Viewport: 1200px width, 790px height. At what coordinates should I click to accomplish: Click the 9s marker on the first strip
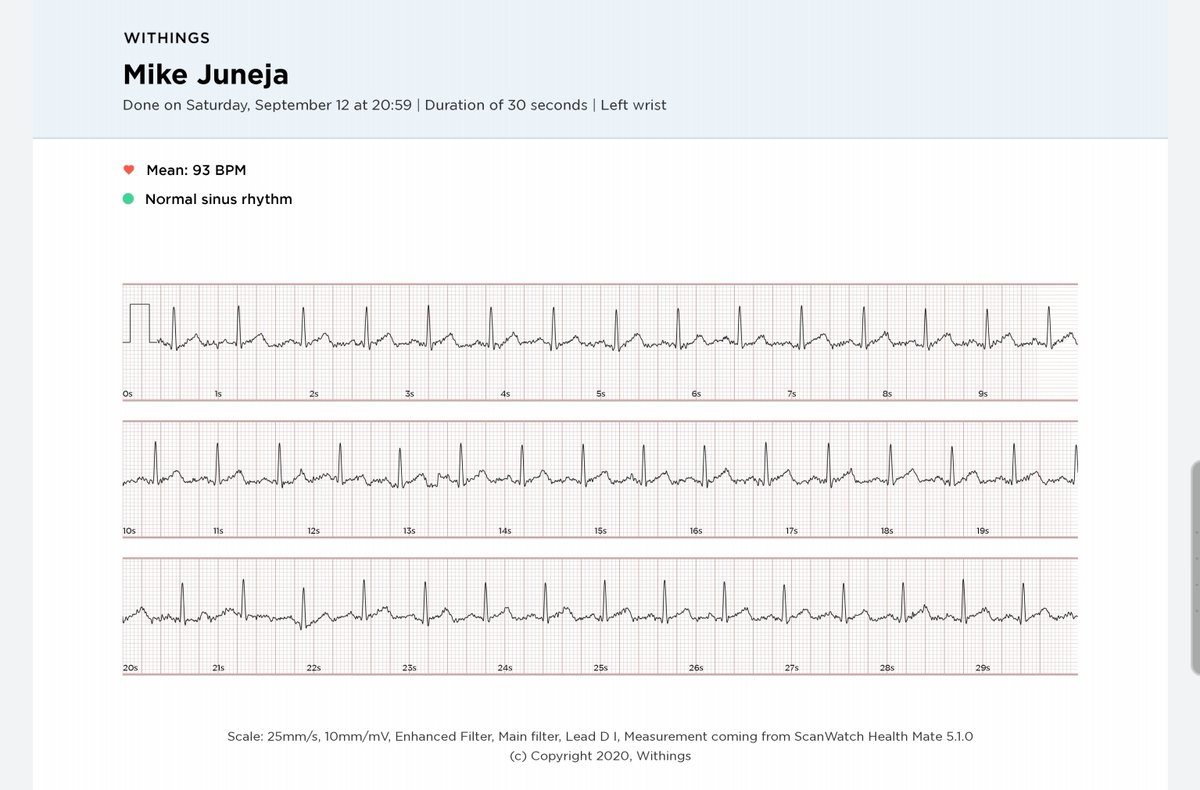tap(982, 394)
